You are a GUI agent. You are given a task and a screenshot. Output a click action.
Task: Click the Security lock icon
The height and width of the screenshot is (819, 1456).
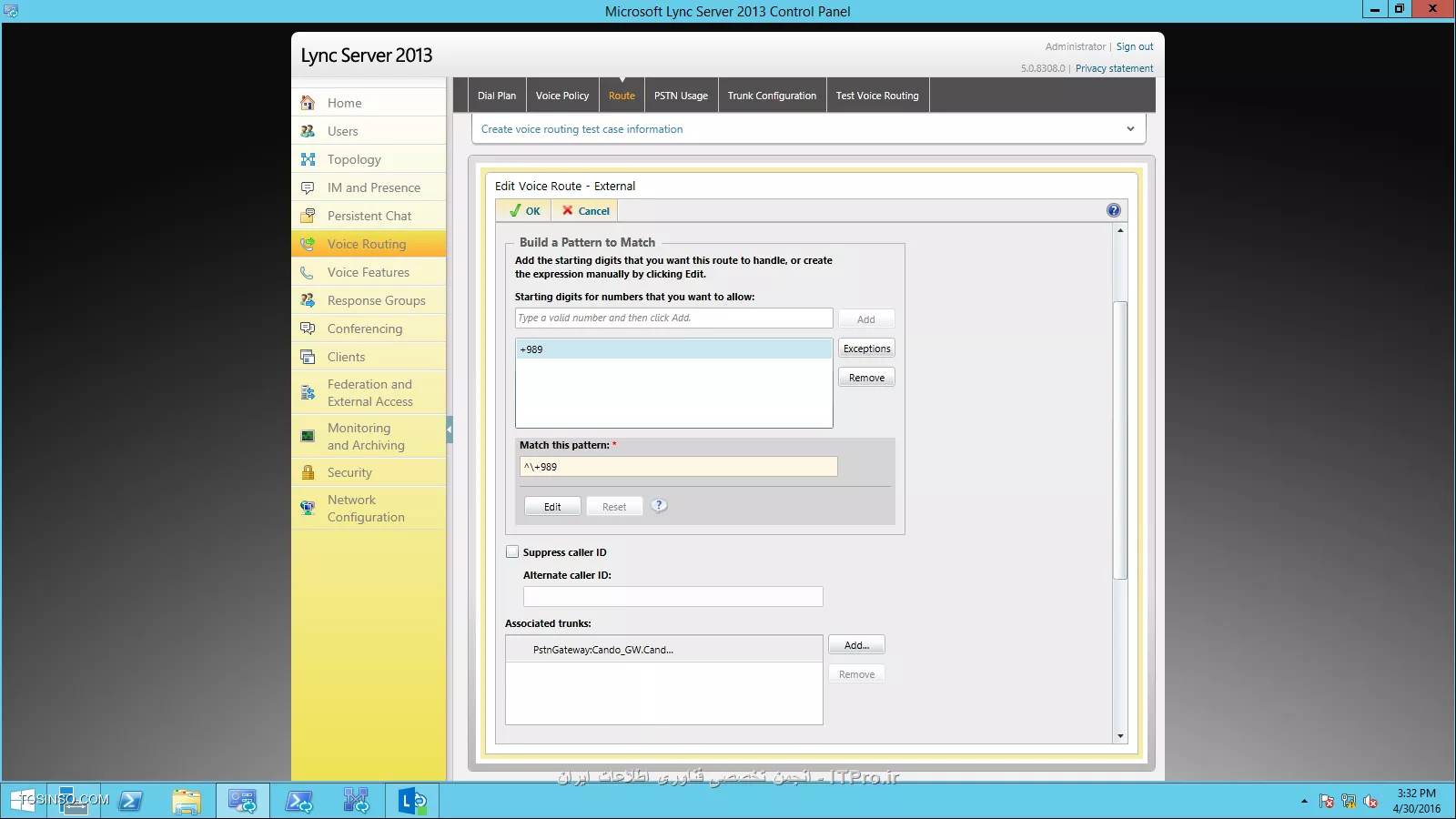(308, 472)
